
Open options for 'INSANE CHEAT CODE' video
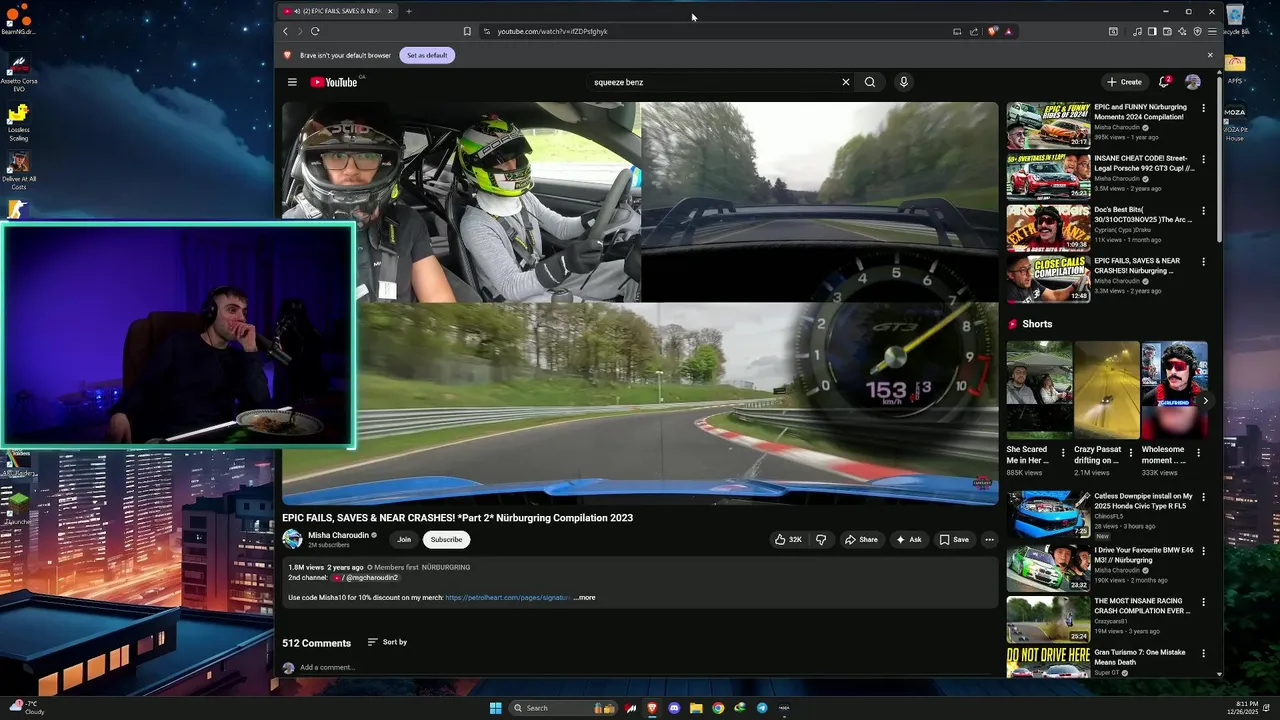pyautogui.click(x=1203, y=159)
